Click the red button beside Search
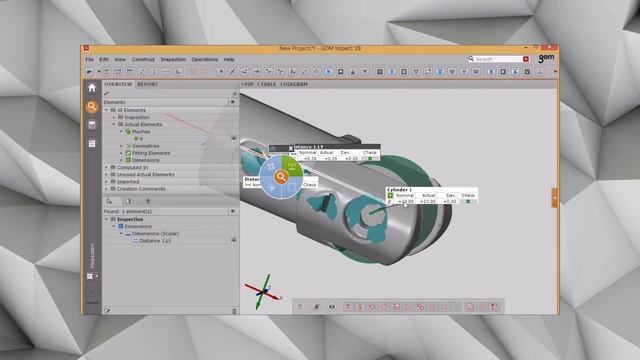 tap(526, 59)
